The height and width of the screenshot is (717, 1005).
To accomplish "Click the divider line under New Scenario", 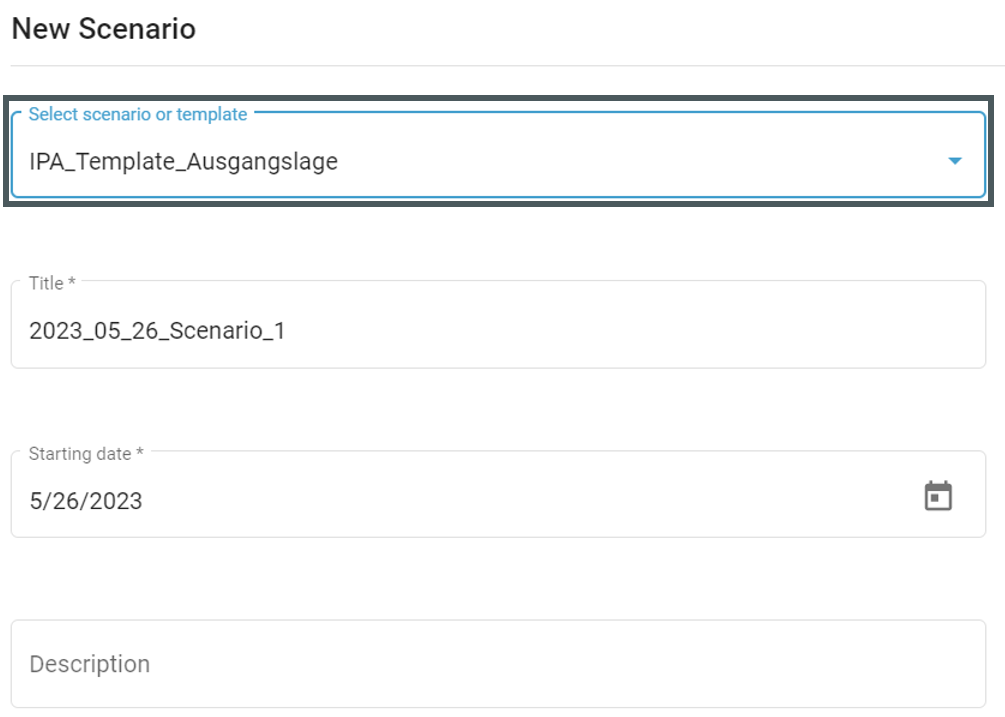I will point(508,65).
